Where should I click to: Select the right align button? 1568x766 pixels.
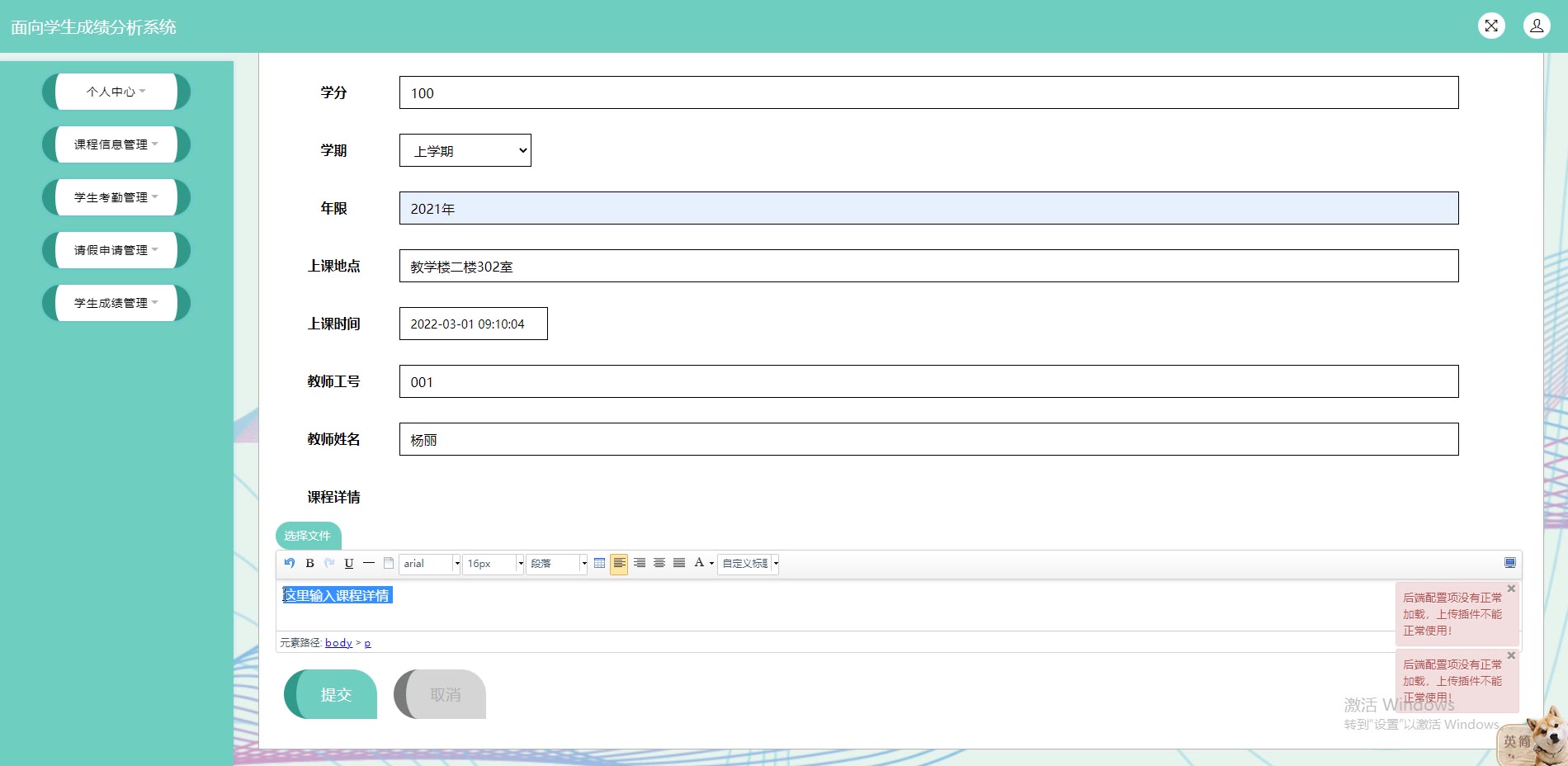(640, 563)
